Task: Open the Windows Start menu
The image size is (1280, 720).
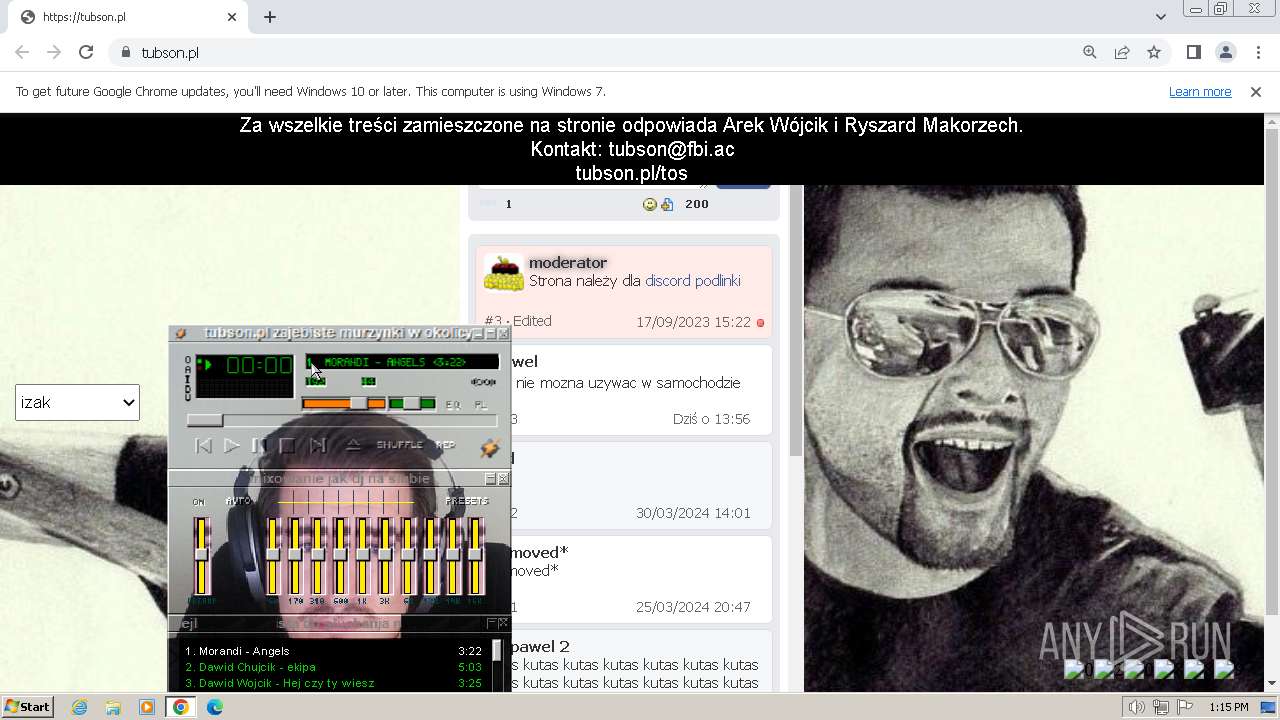Action: pos(27,707)
